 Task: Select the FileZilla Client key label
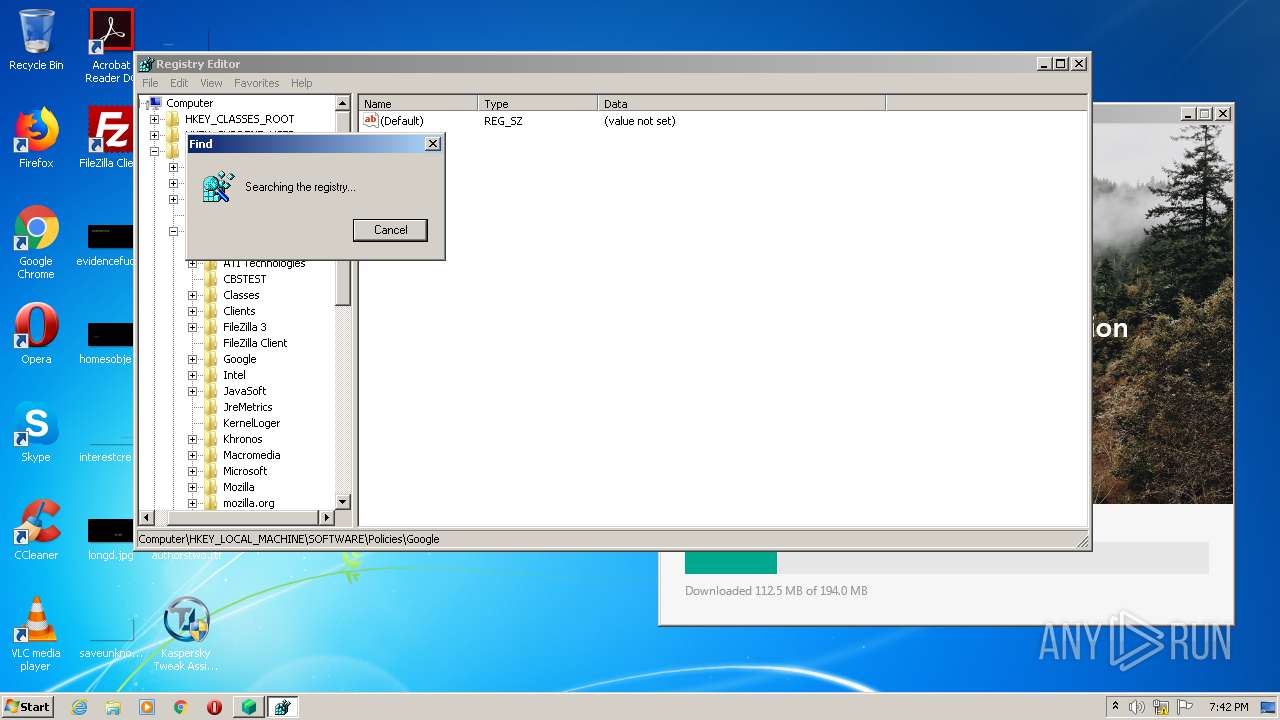[255, 343]
